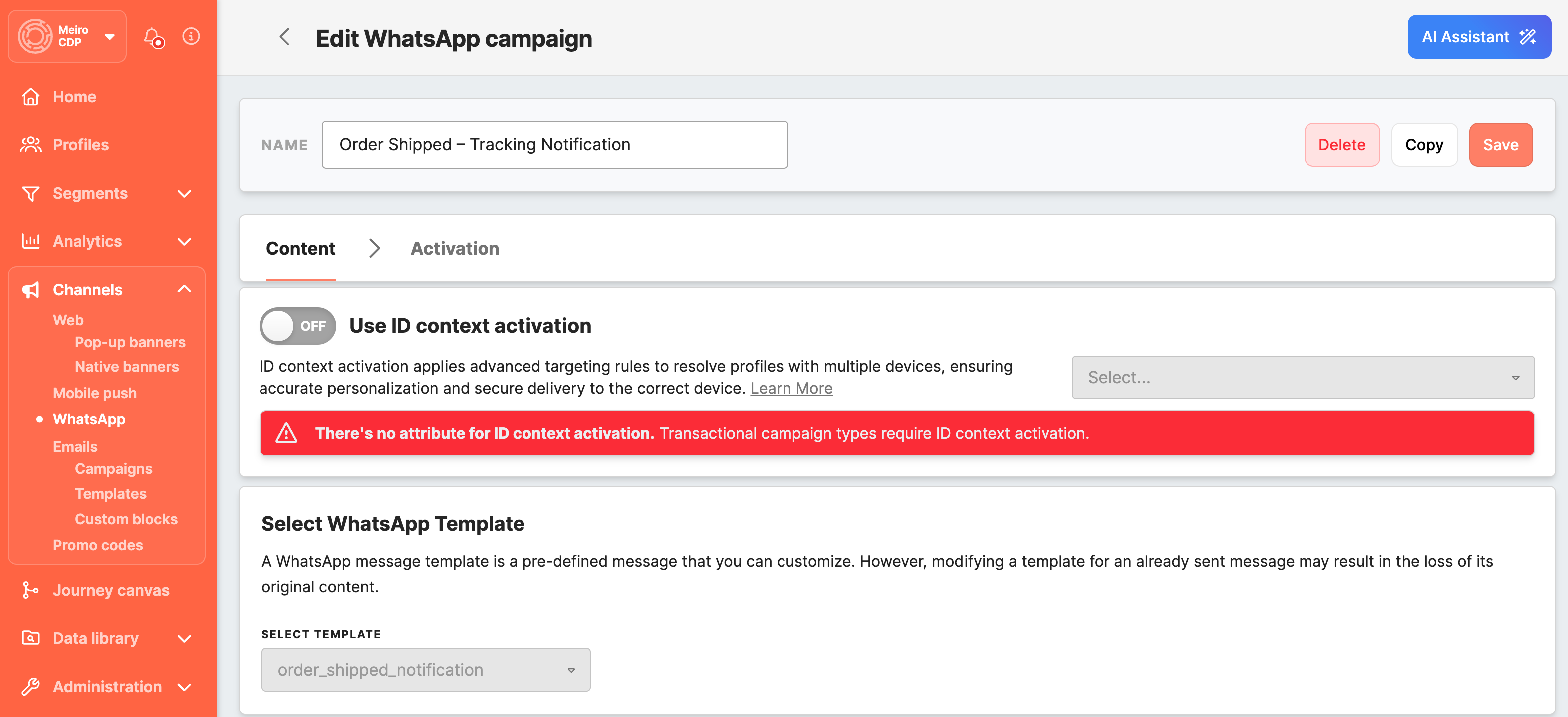
Task: Click the Journey canvas branch icon
Action: click(30, 590)
